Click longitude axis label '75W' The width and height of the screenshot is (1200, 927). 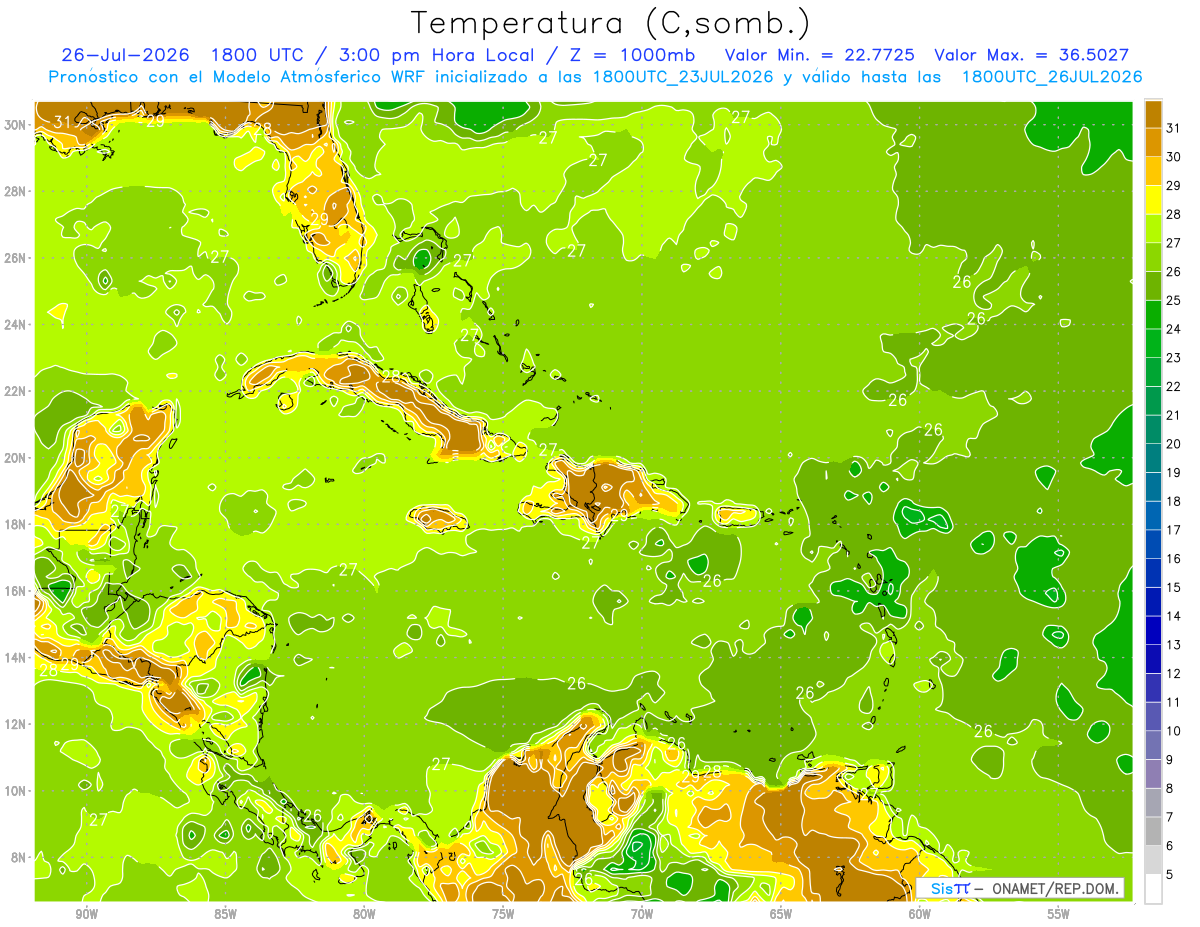tap(503, 914)
